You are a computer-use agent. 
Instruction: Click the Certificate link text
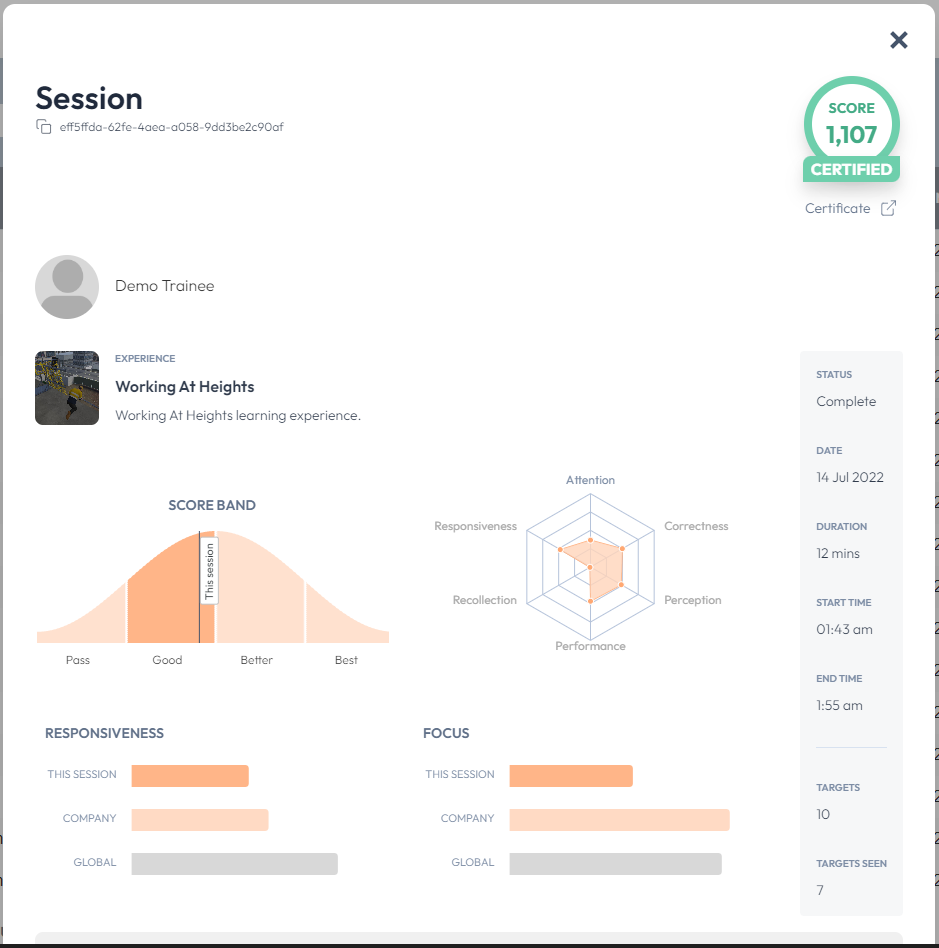coord(837,208)
